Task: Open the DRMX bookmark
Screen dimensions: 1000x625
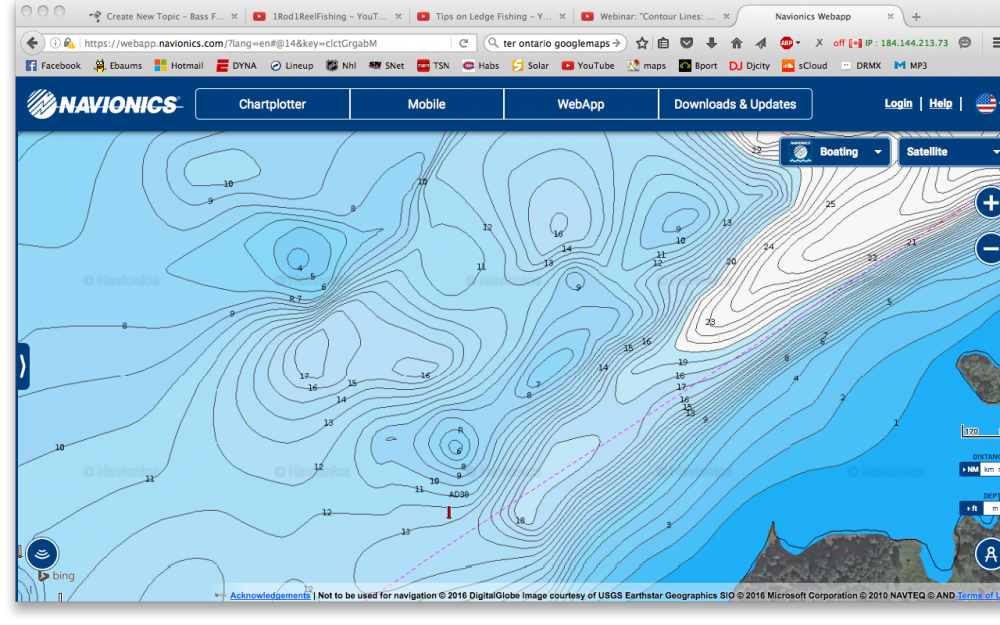Action: tap(861, 65)
